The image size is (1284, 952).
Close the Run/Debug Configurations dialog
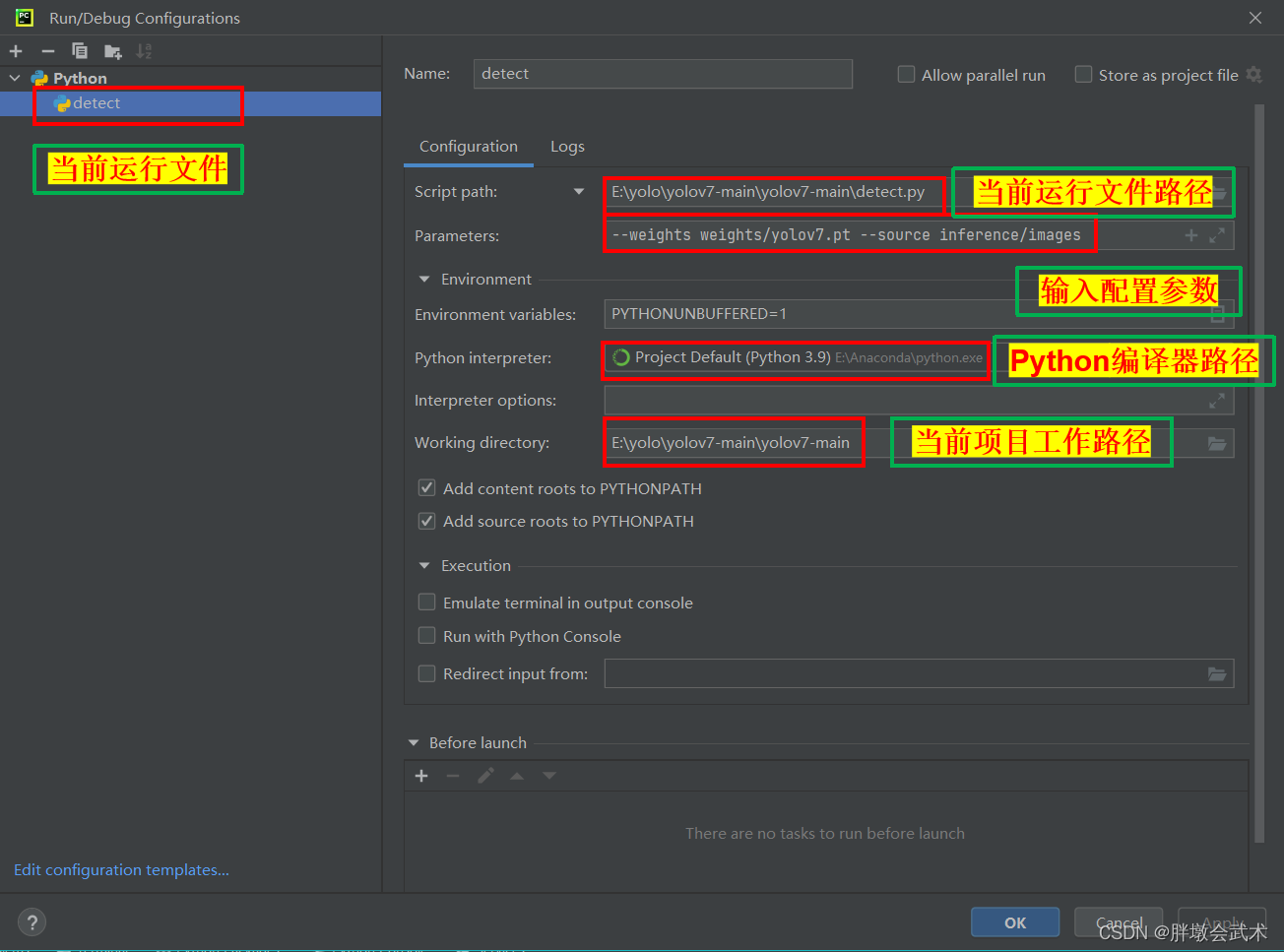[1255, 18]
